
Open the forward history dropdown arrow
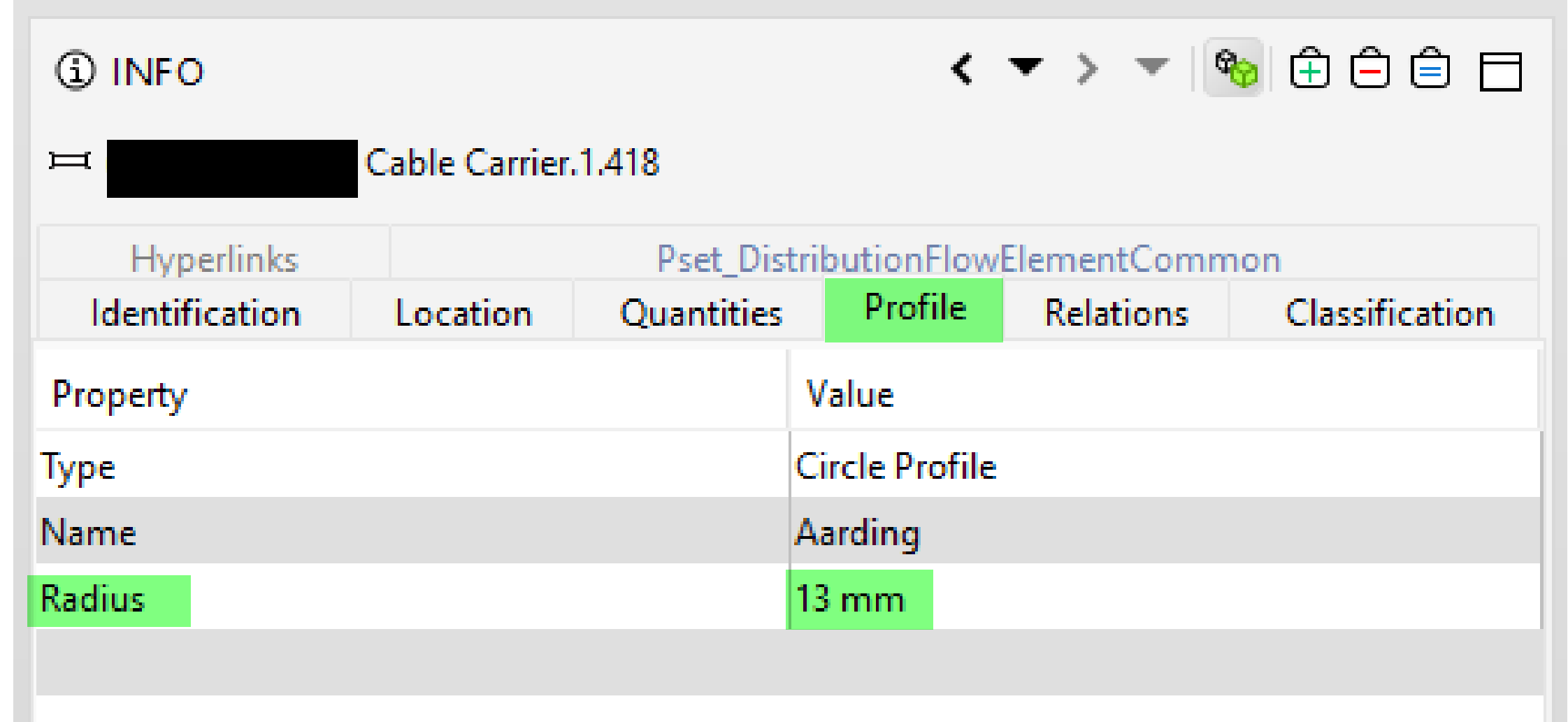click(x=1151, y=67)
